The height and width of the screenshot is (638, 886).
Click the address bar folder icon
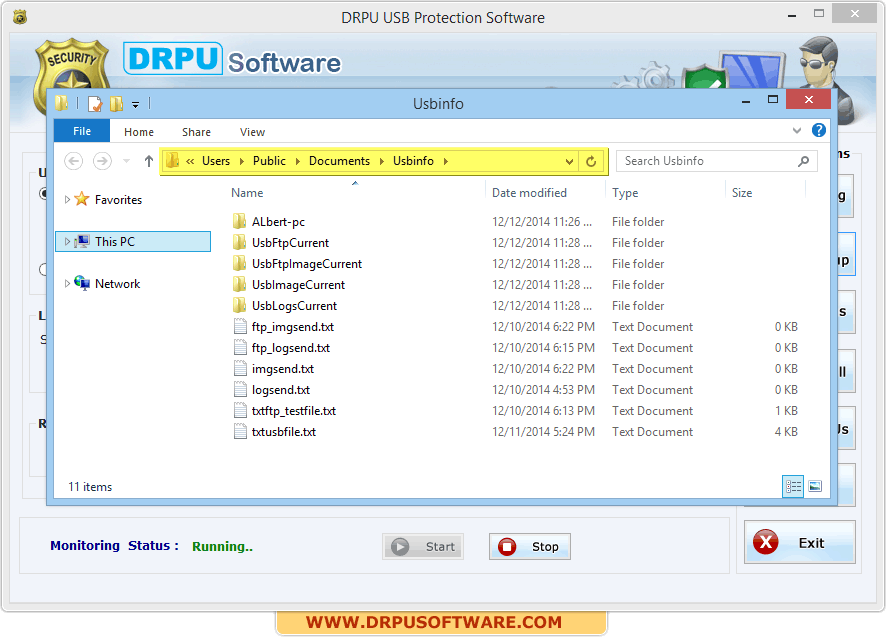click(x=173, y=161)
